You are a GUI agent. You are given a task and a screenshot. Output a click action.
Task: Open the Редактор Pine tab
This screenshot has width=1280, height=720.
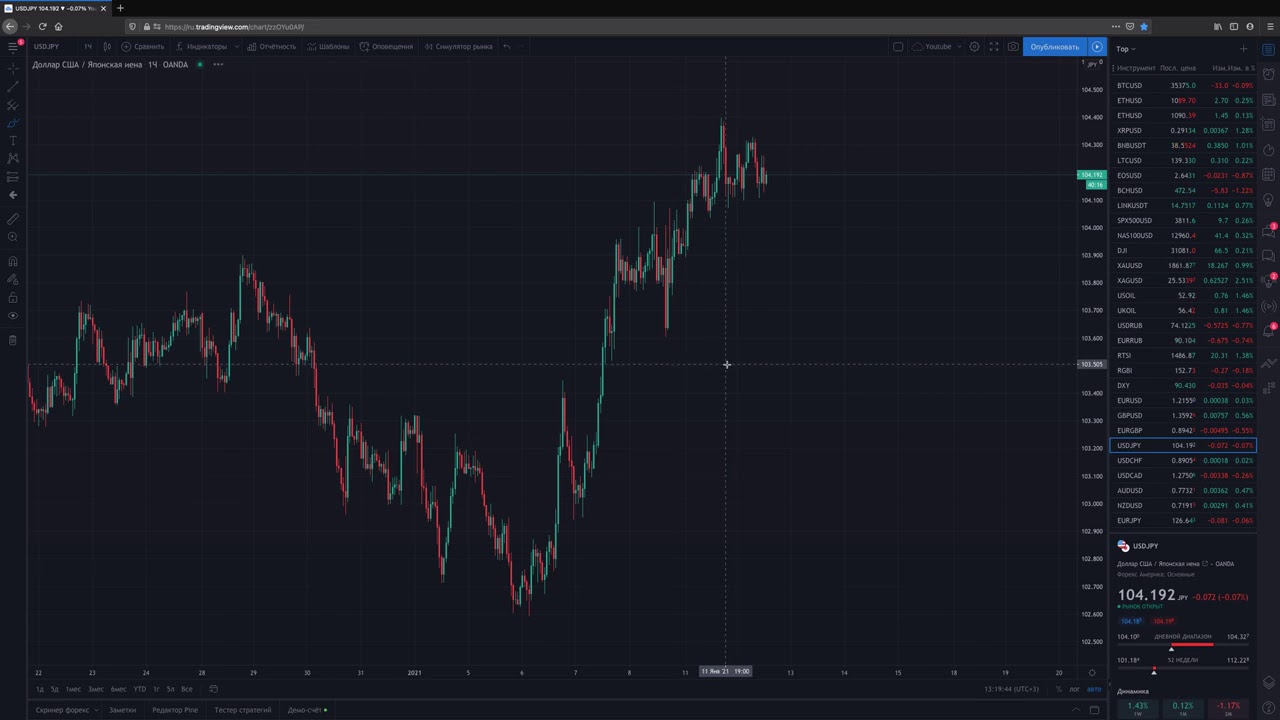tap(175, 710)
